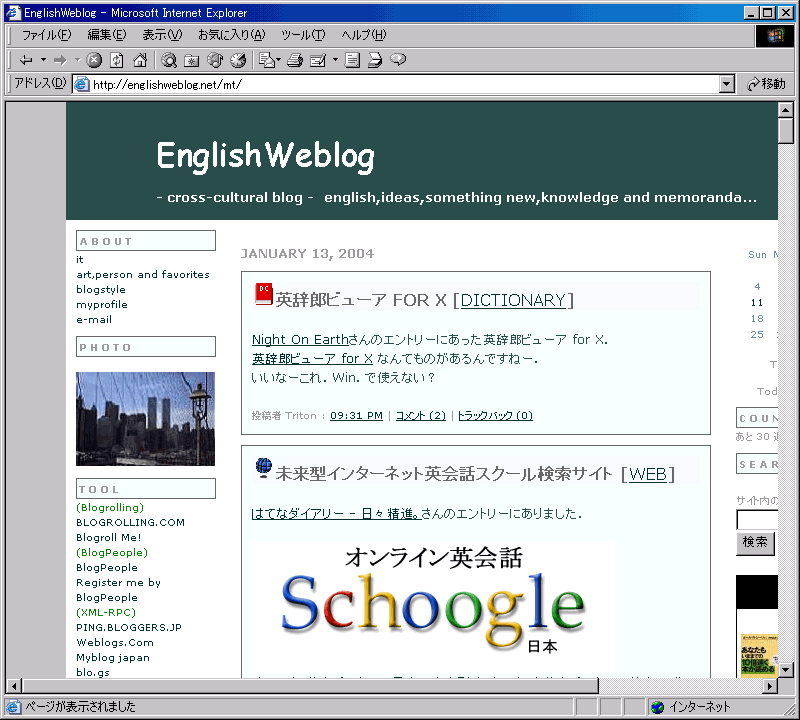
Task: Open the ヘルプ(H) menu
Action: (364, 35)
